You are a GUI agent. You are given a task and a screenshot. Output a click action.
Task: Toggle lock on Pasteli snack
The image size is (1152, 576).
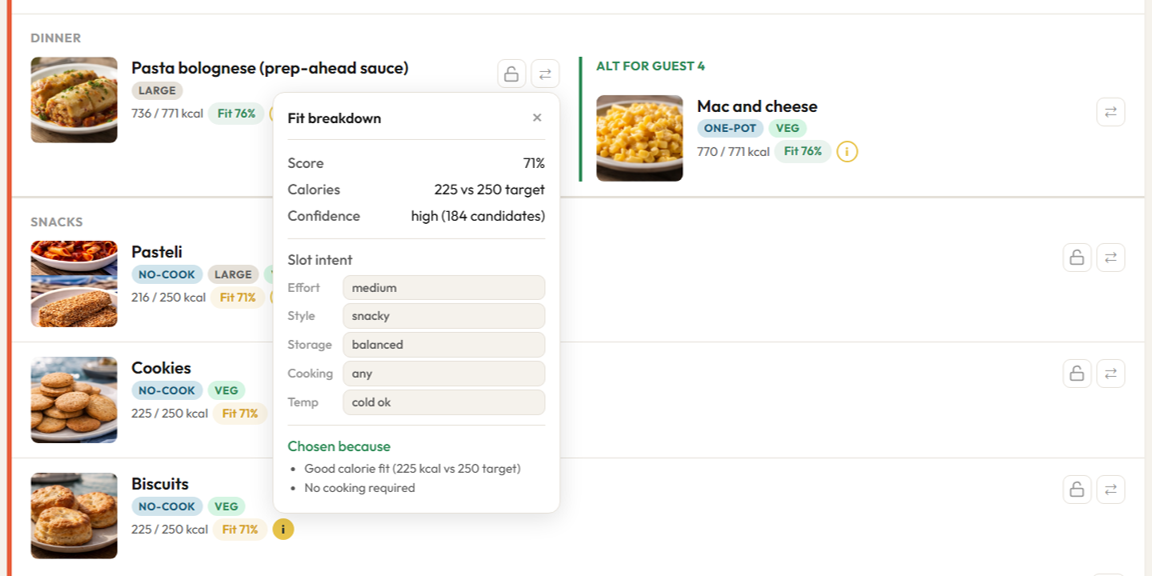point(1077,258)
